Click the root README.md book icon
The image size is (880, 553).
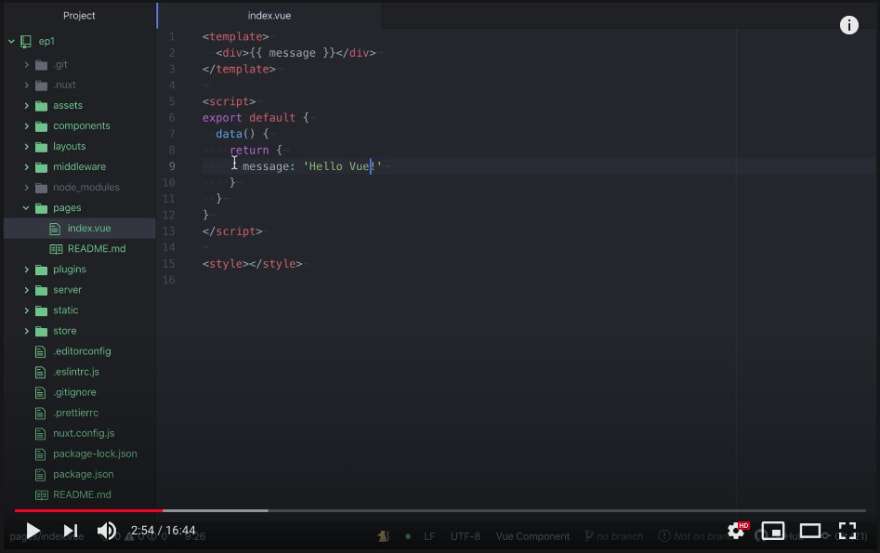click(x=41, y=495)
